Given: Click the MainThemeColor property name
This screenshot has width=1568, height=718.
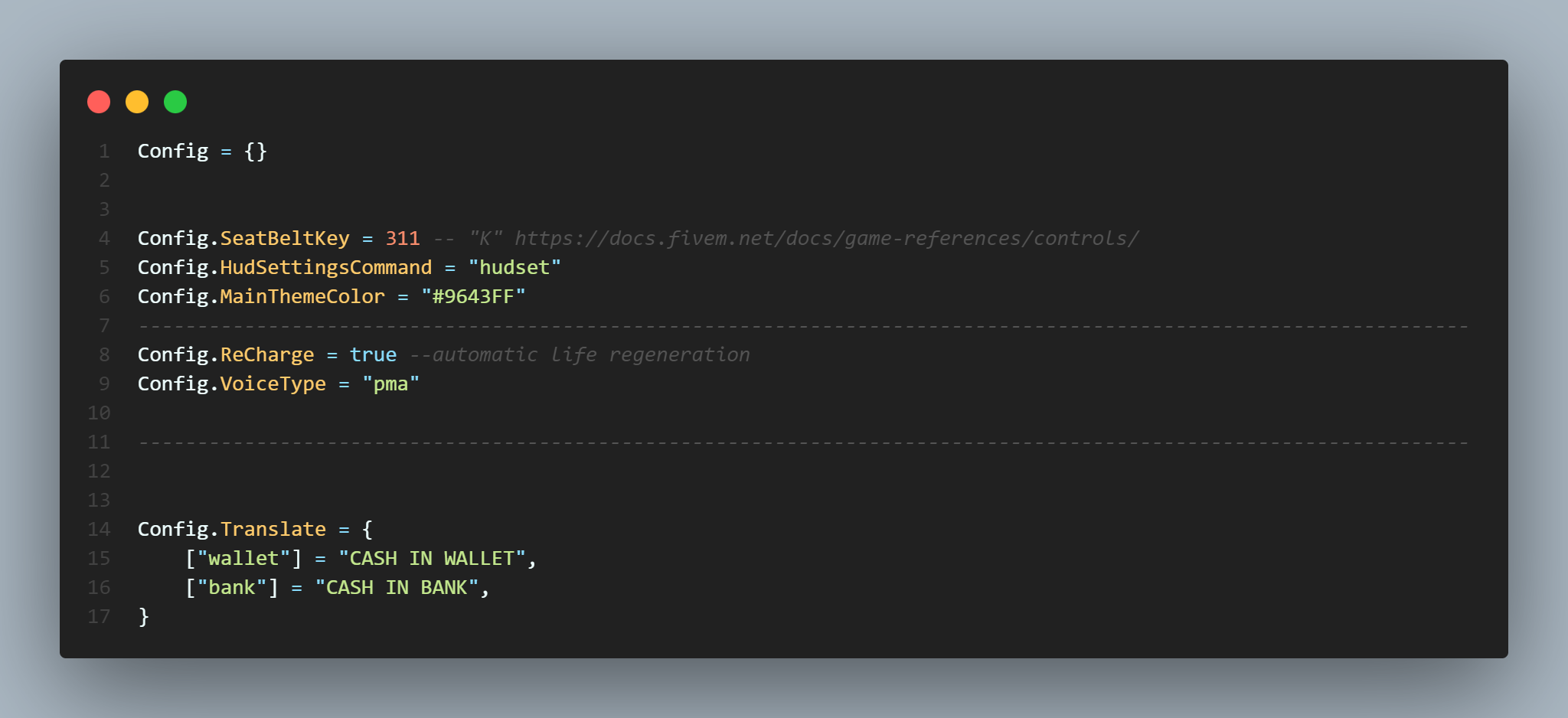Looking at the screenshot, I should [x=302, y=297].
